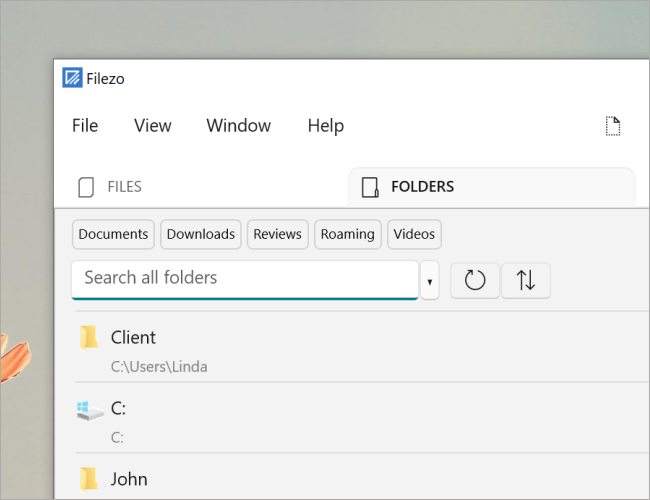Open the Window menu

239,126
